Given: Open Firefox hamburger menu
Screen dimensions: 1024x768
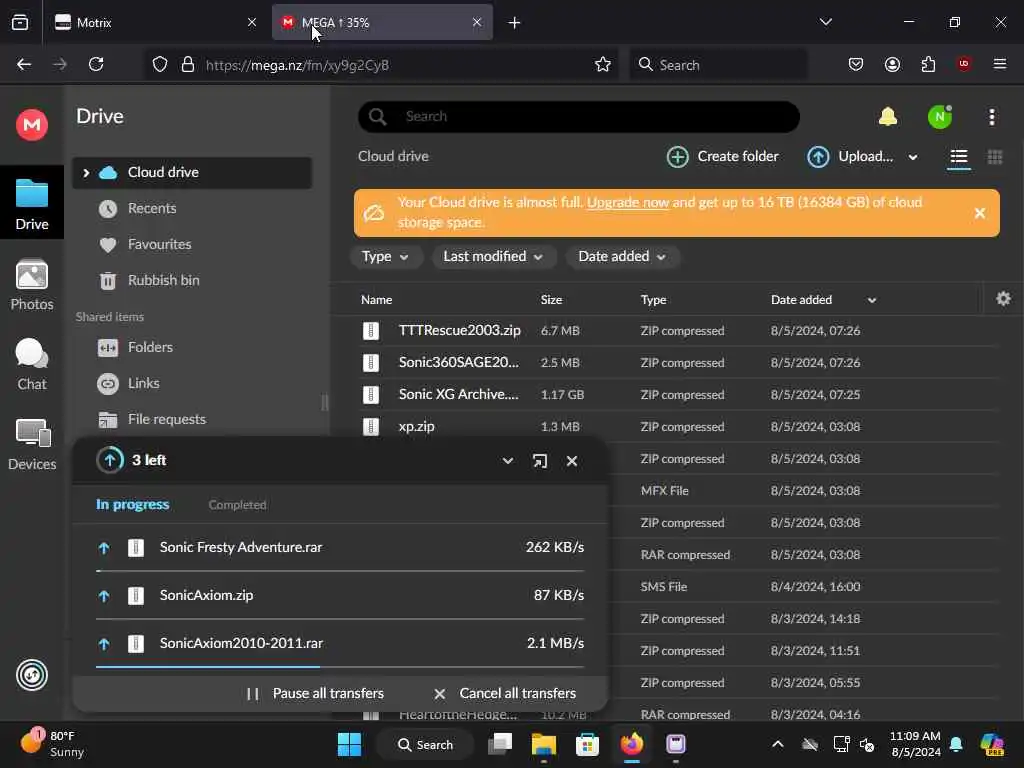Looking at the screenshot, I should (x=999, y=64).
